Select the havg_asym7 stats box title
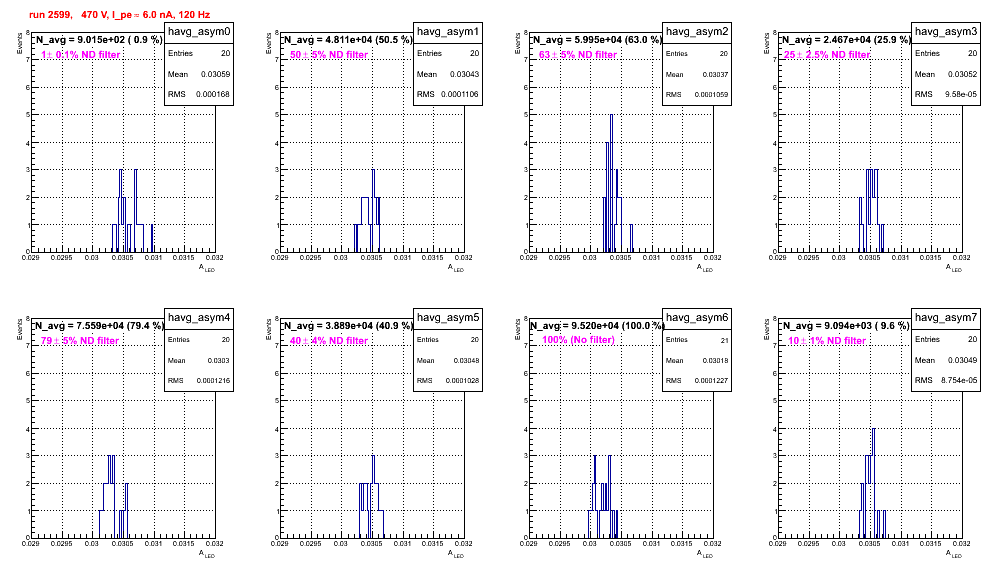The width and height of the screenshot is (996, 572). tap(946, 318)
